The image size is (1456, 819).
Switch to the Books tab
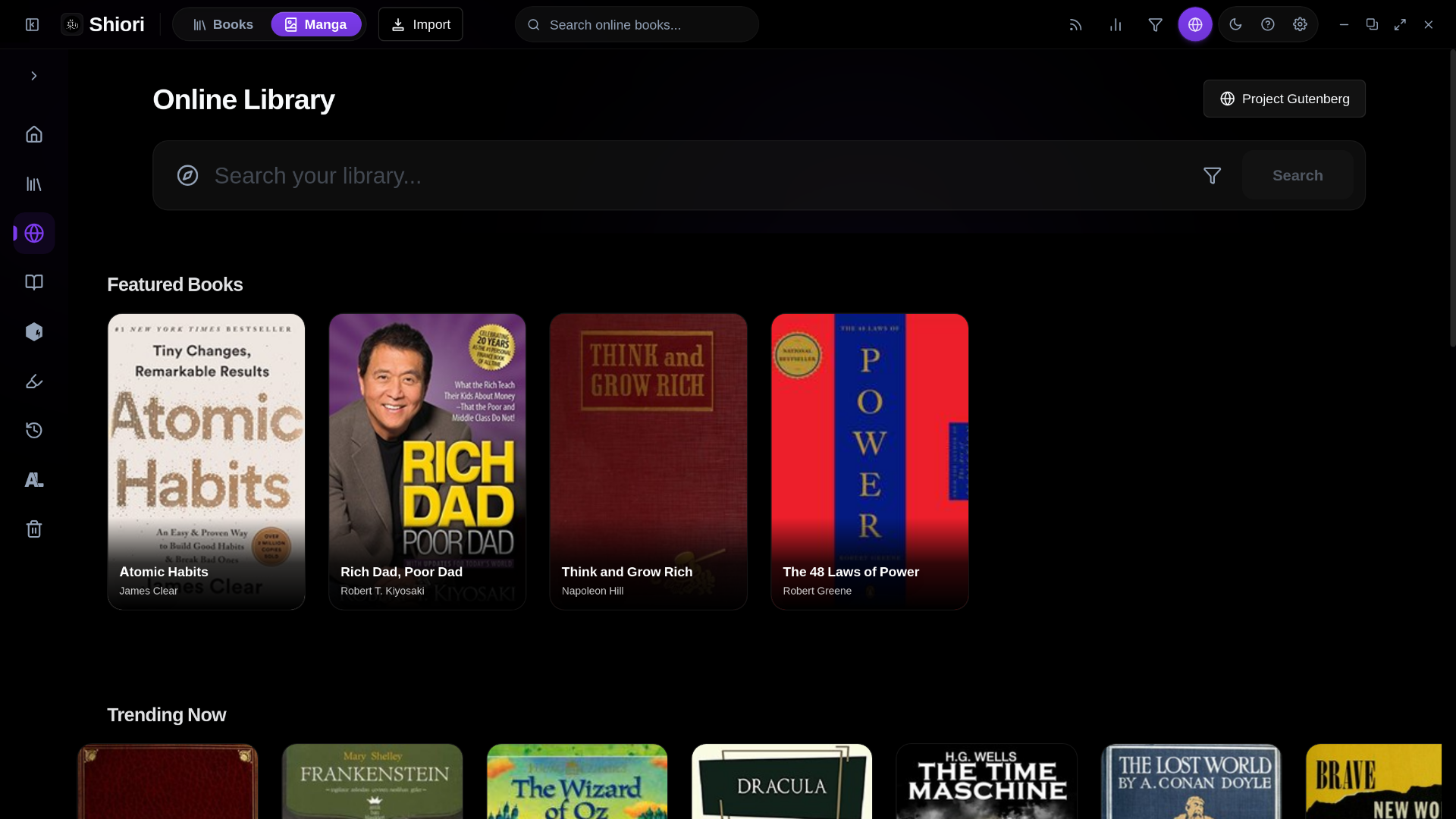(x=223, y=24)
